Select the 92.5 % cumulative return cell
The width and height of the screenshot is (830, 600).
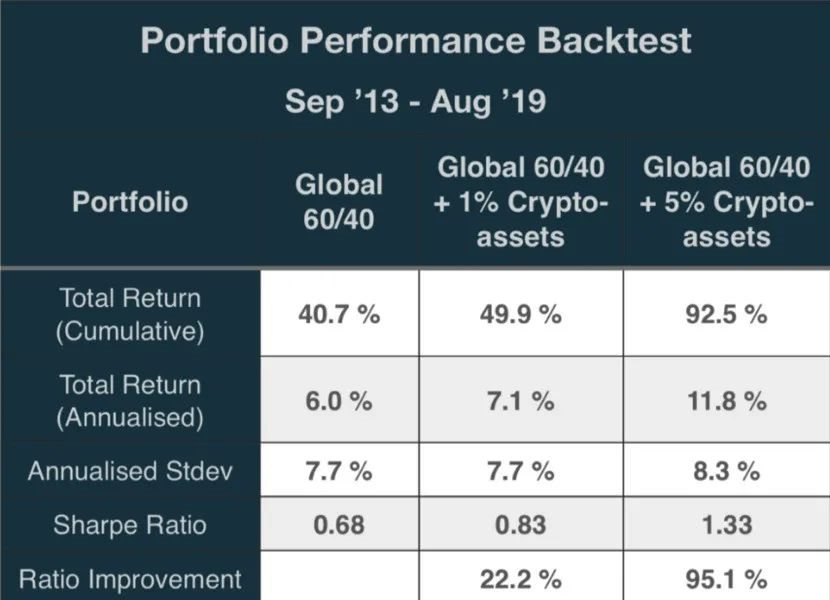pyautogui.click(x=727, y=315)
